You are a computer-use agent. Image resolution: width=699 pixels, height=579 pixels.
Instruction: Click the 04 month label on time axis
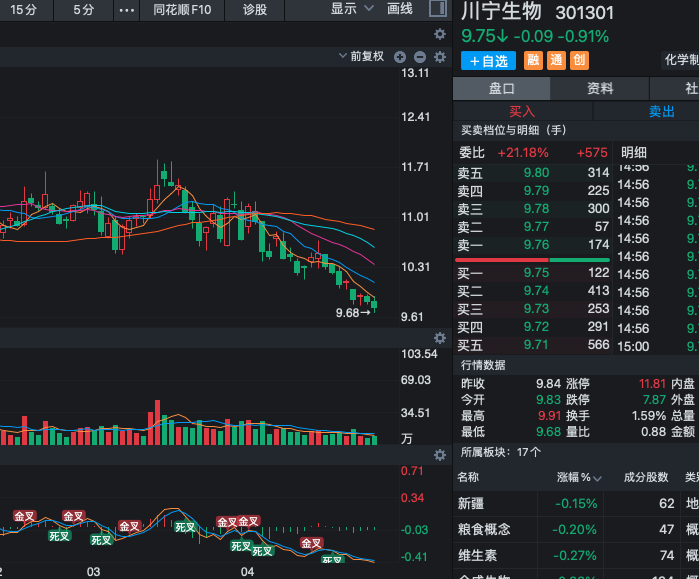(247, 572)
